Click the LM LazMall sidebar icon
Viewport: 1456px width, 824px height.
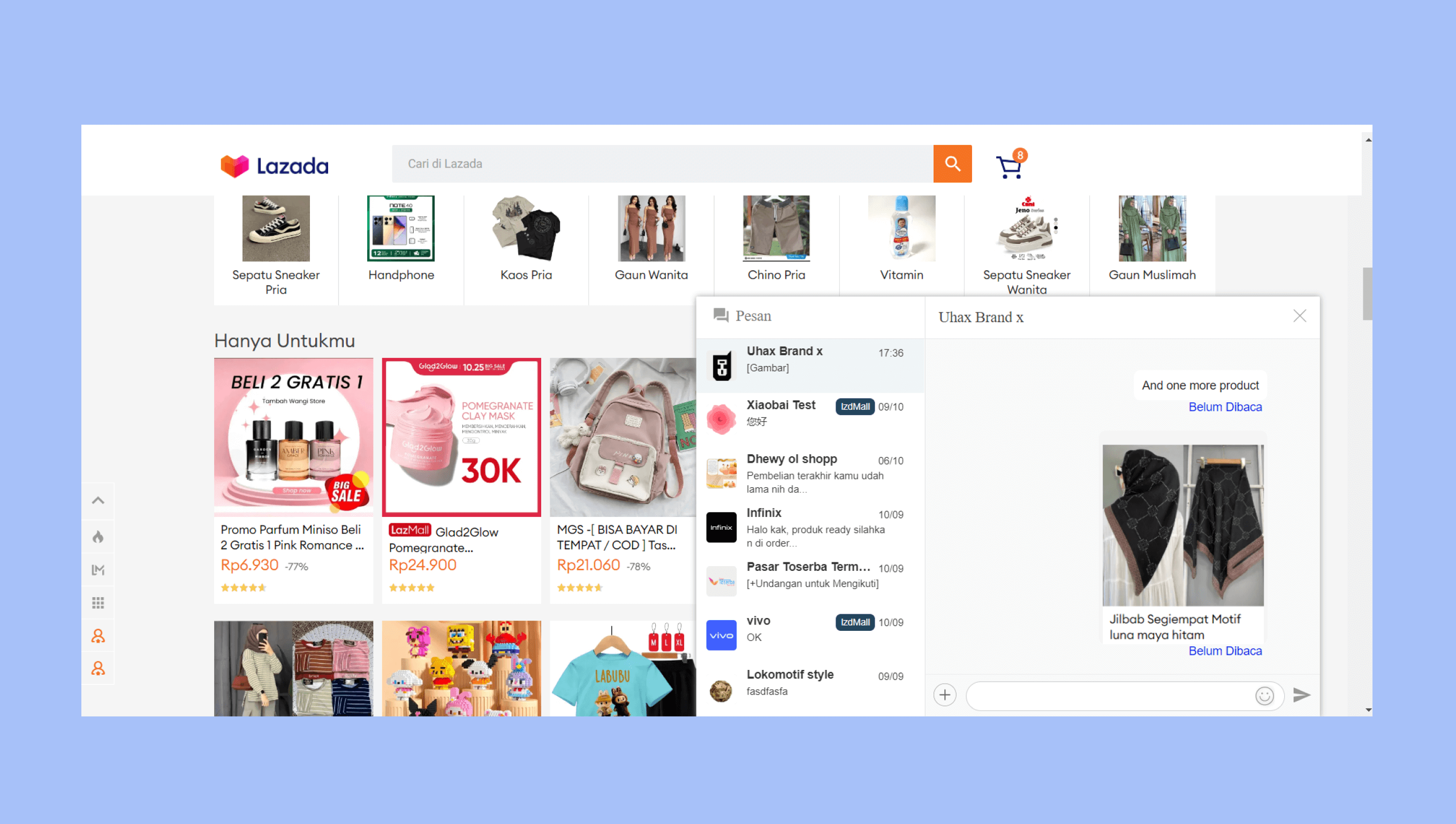(x=98, y=569)
